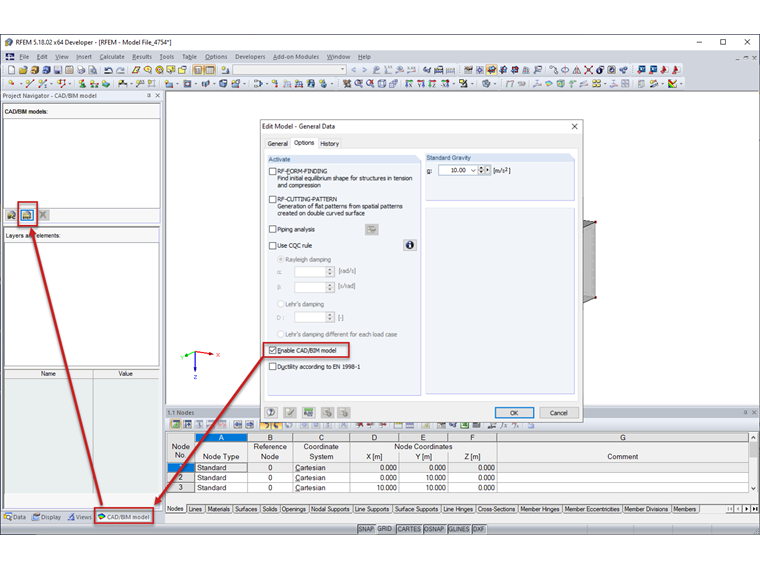Image resolution: width=760 pixels, height=570 pixels.
Task: Click the edit comment icon in dialog footer
Action: [x=290, y=412]
